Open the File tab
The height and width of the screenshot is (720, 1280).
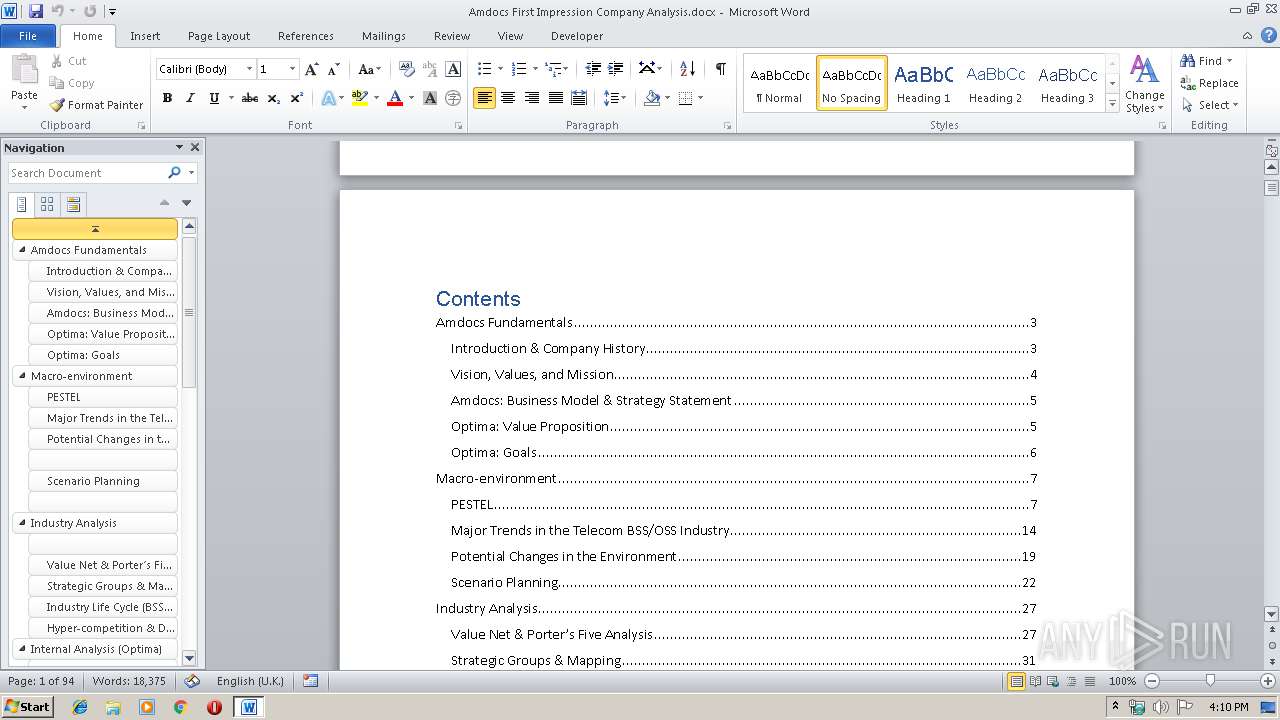point(28,36)
